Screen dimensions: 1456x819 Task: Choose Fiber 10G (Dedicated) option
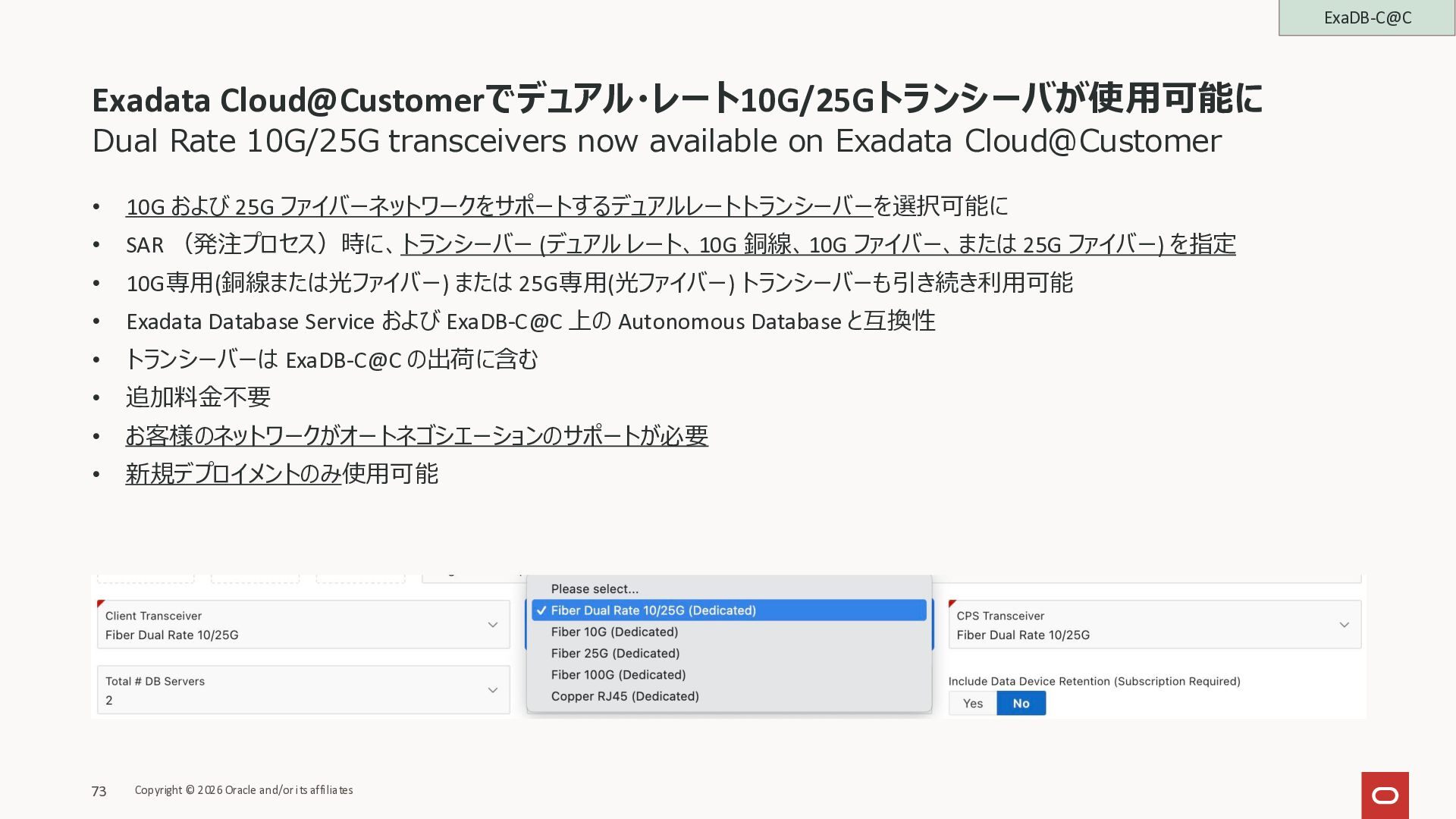point(614,632)
